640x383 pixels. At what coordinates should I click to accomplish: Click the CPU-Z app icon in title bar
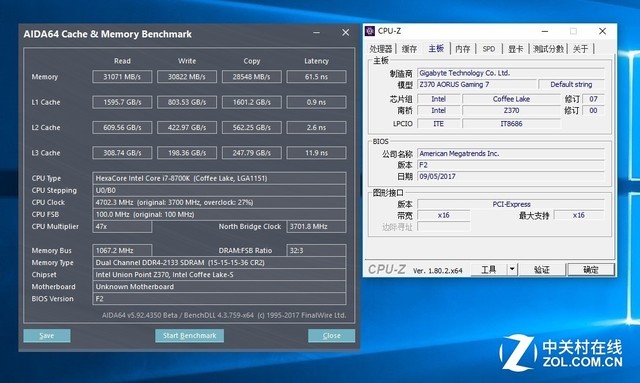370,31
